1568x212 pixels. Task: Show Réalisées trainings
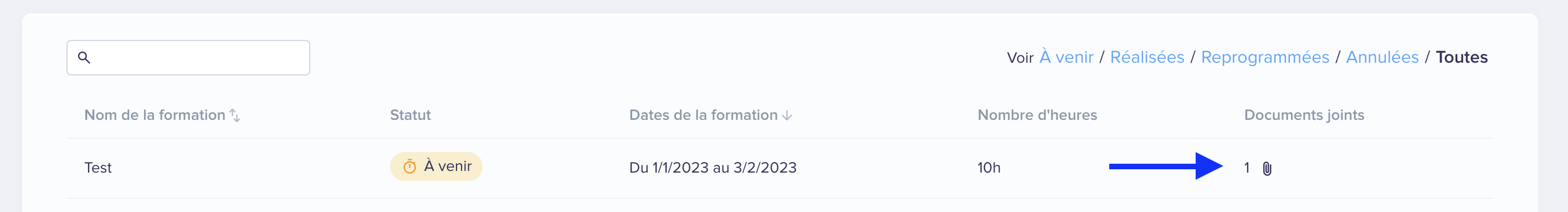click(1147, 57)
